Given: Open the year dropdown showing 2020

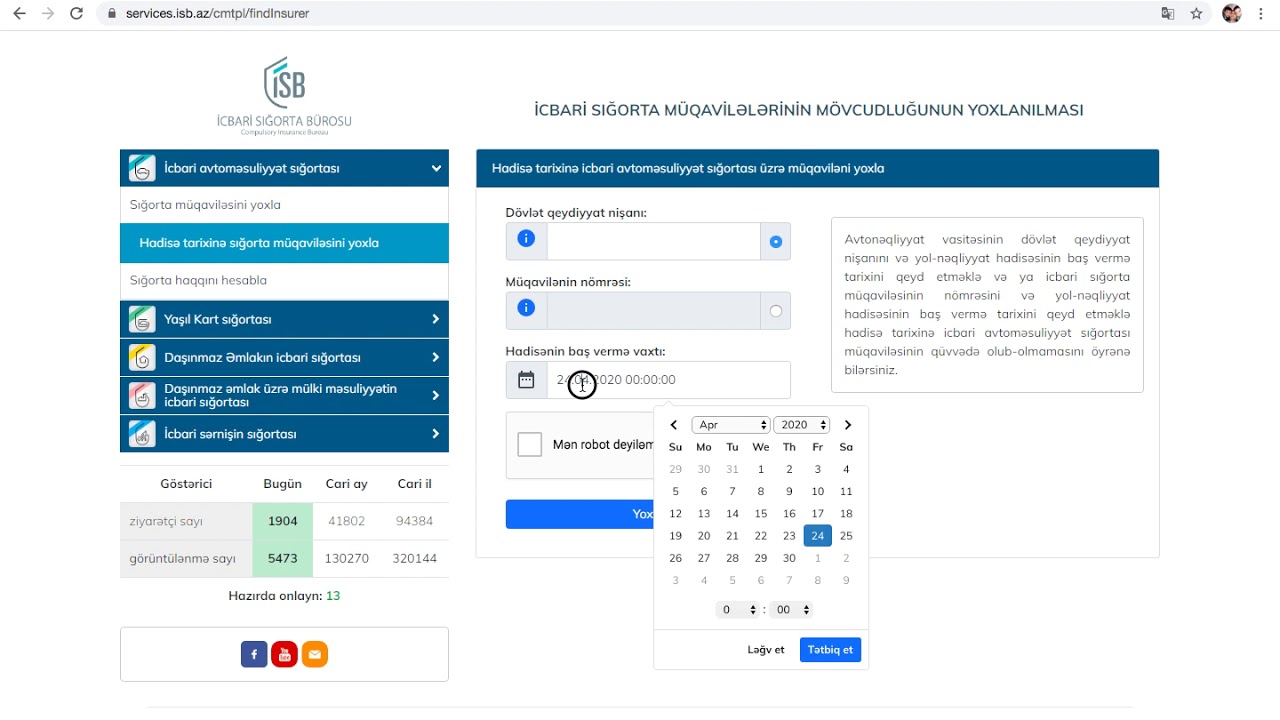Looking at the screenshot, I should coord(802,425).
